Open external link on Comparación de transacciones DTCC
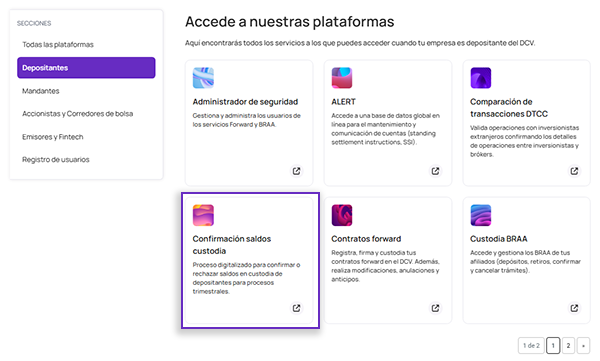Screen dimensions: 600x361 tap(574, 171)
